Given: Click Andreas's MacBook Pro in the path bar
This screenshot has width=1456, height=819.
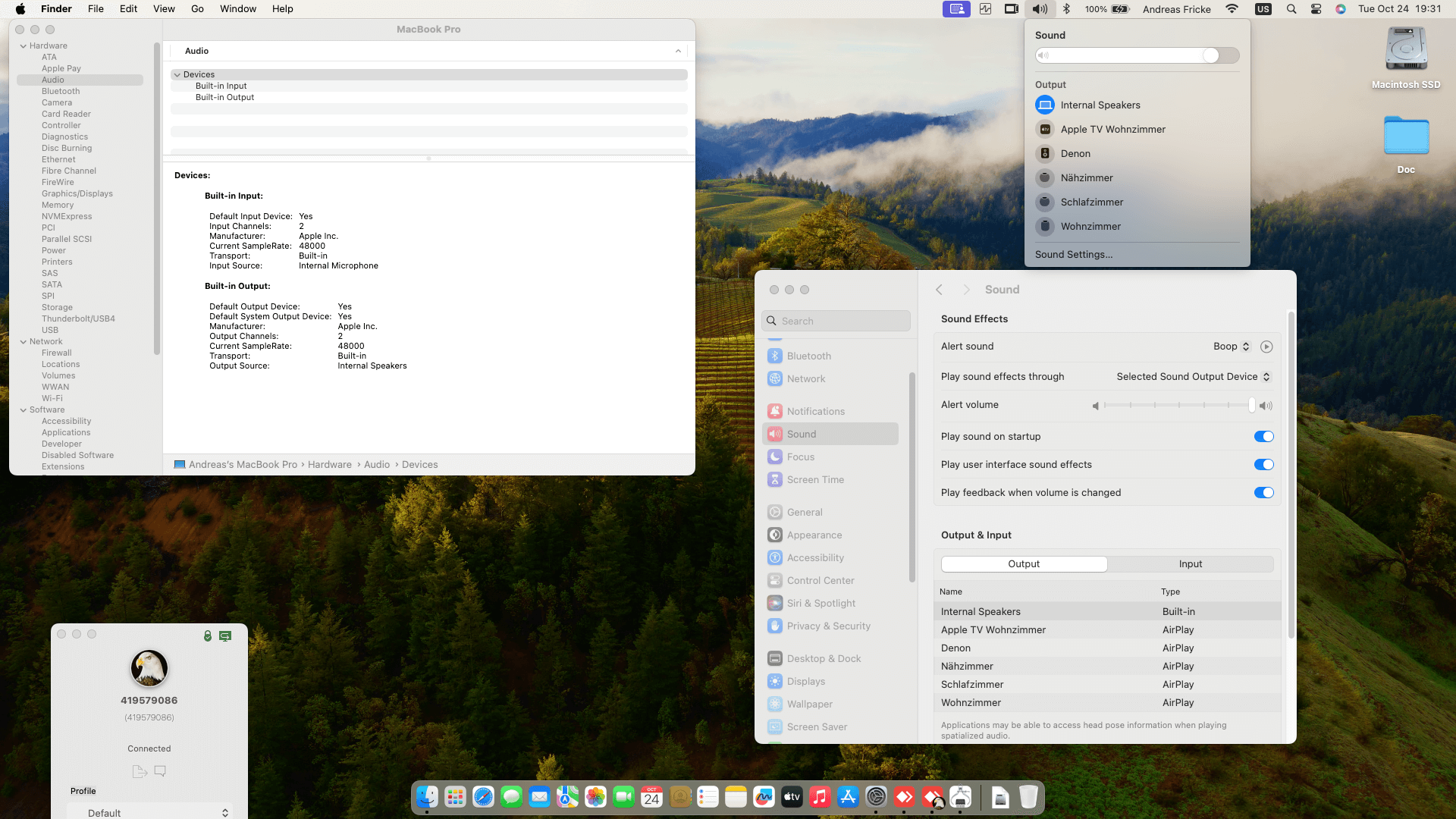Looking at the screenshot, I should (x=243, y=465).
